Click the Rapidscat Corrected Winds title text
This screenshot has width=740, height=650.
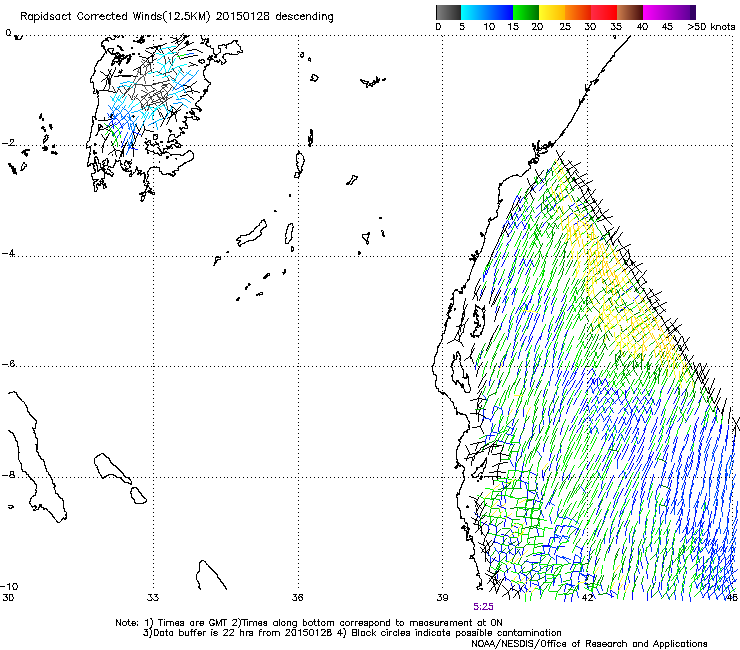(x=177, y=17)
